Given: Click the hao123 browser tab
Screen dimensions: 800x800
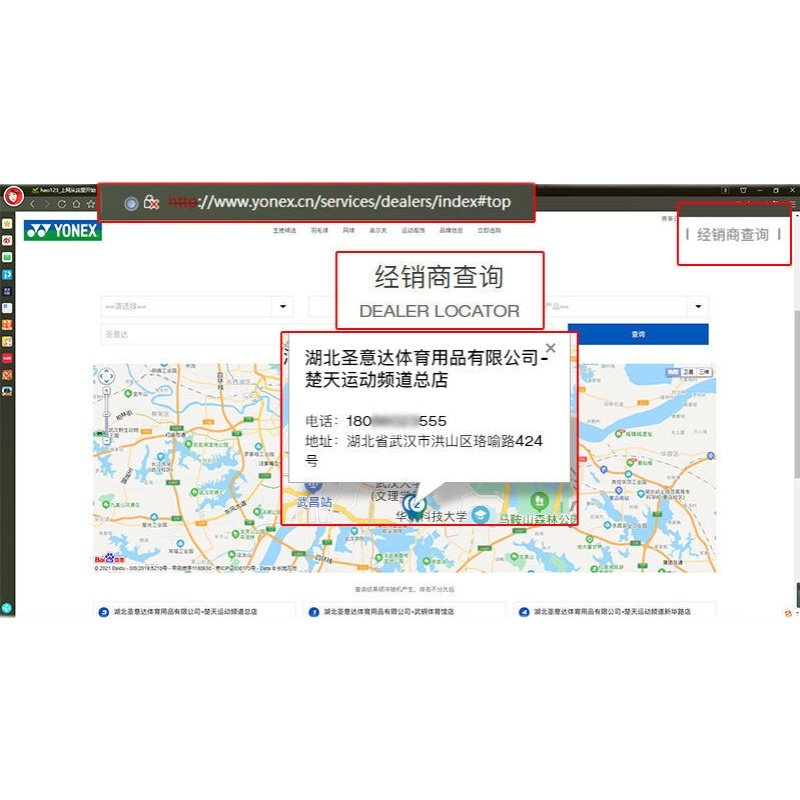Looking at the screenshot, I should 64,190.
